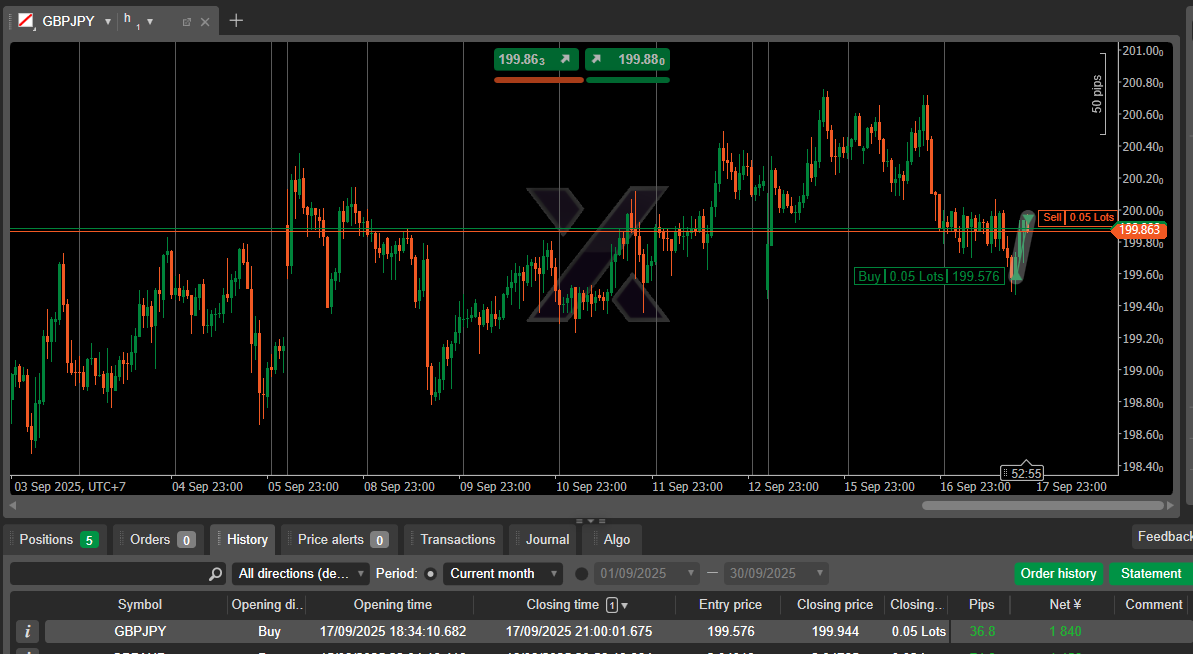
Task: Close the GBPJPY chart tab
Action: pos(206,21)
